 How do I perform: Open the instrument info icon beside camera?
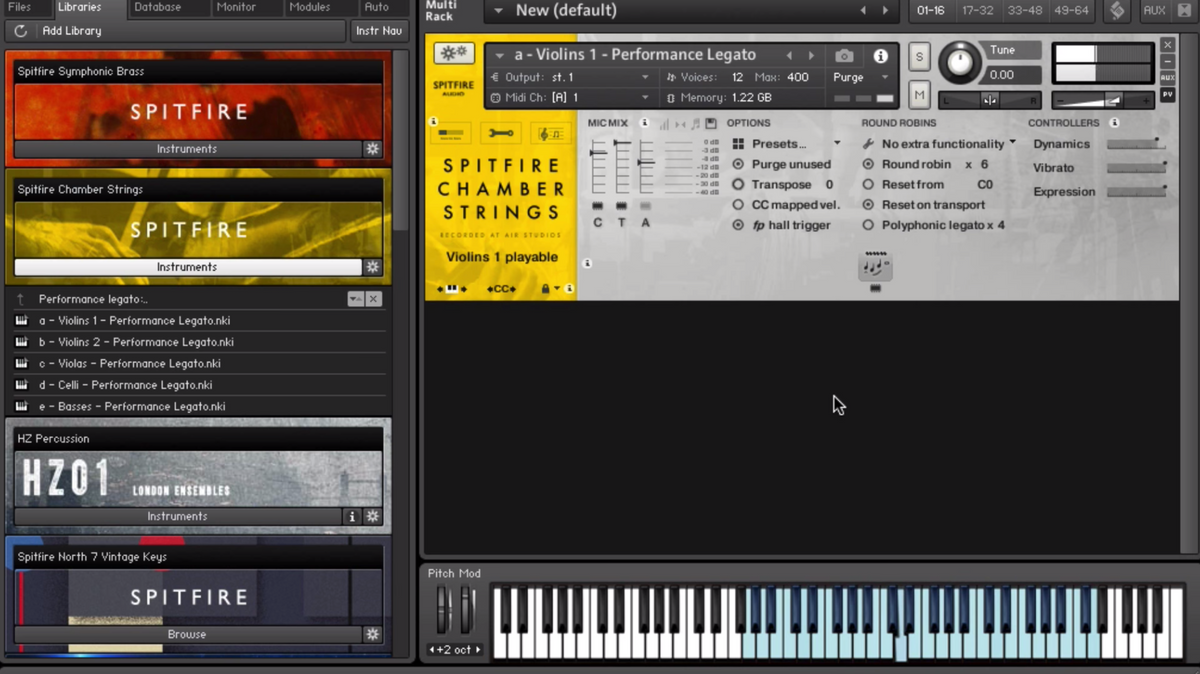[880, 56]
